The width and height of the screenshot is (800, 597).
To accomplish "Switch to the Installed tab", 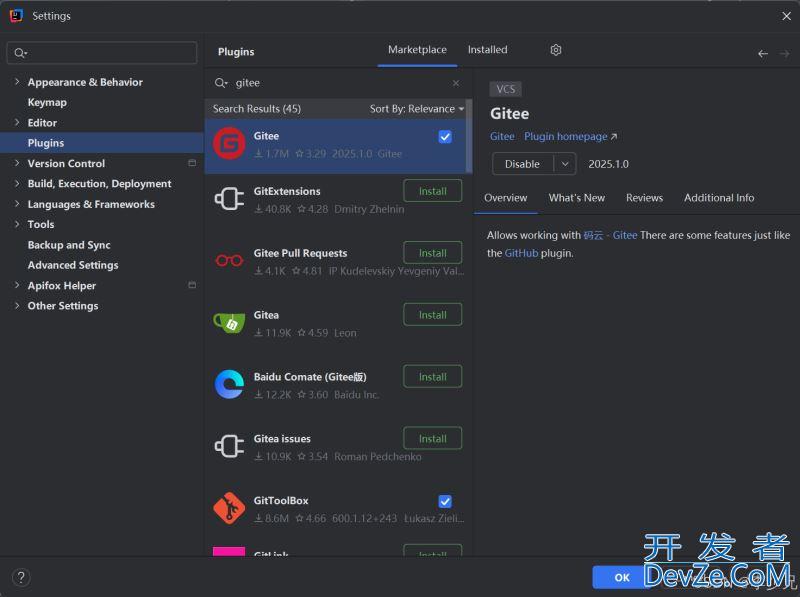I will tap(487, 50).
